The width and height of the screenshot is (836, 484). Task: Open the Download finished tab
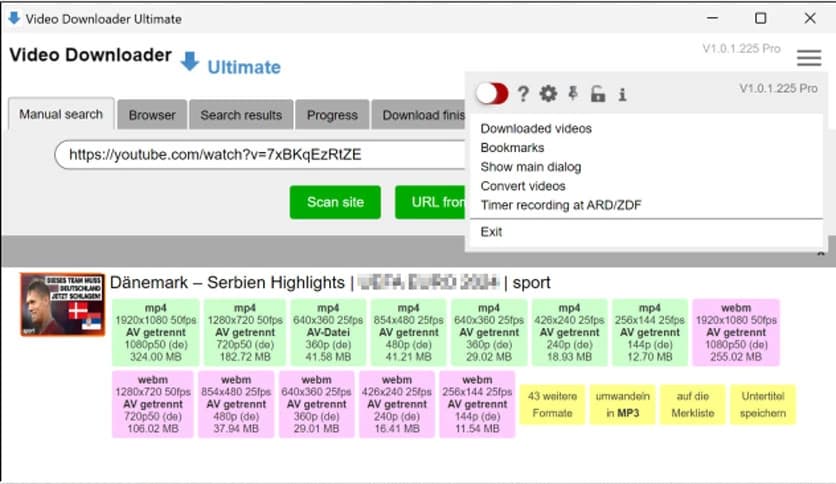click(x=419, y=115)
